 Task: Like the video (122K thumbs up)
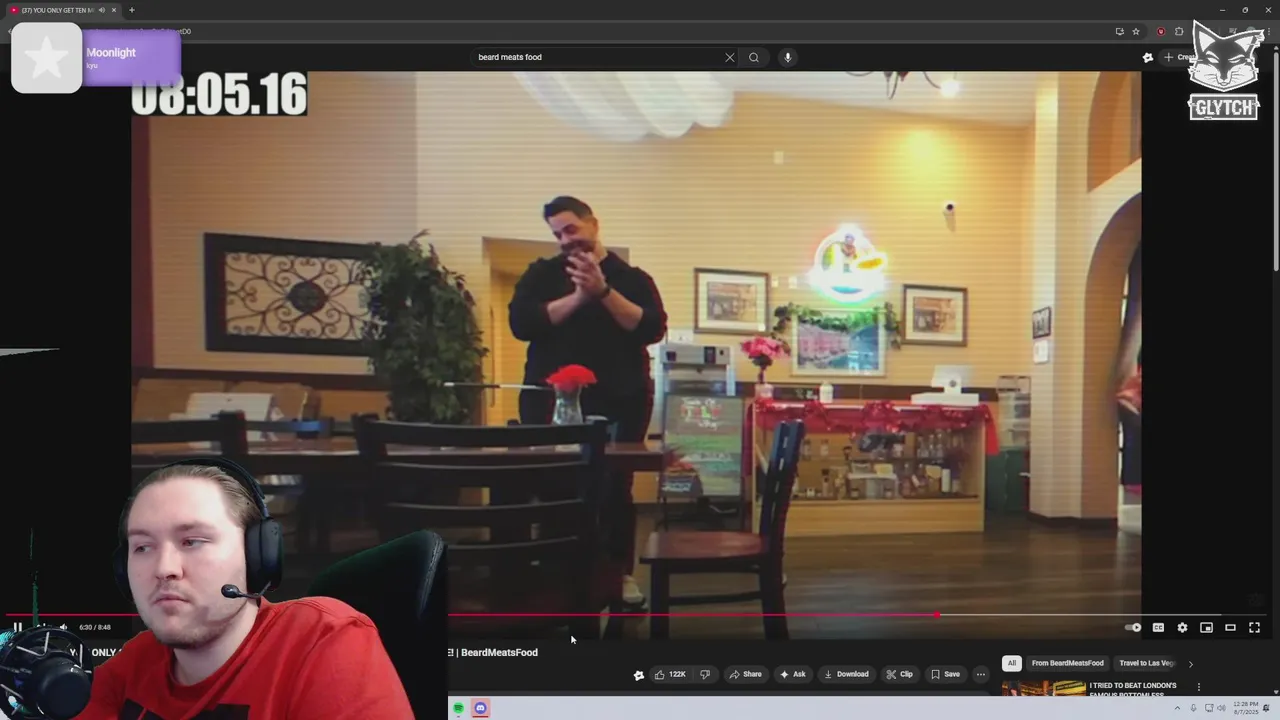pos(670,674)
